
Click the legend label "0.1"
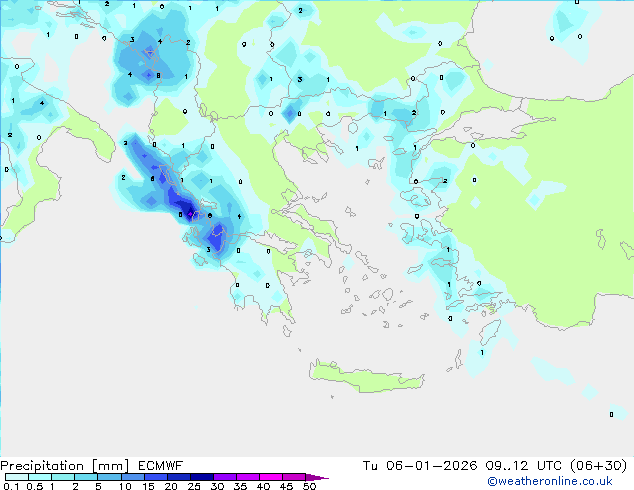[x=11, y=486]
